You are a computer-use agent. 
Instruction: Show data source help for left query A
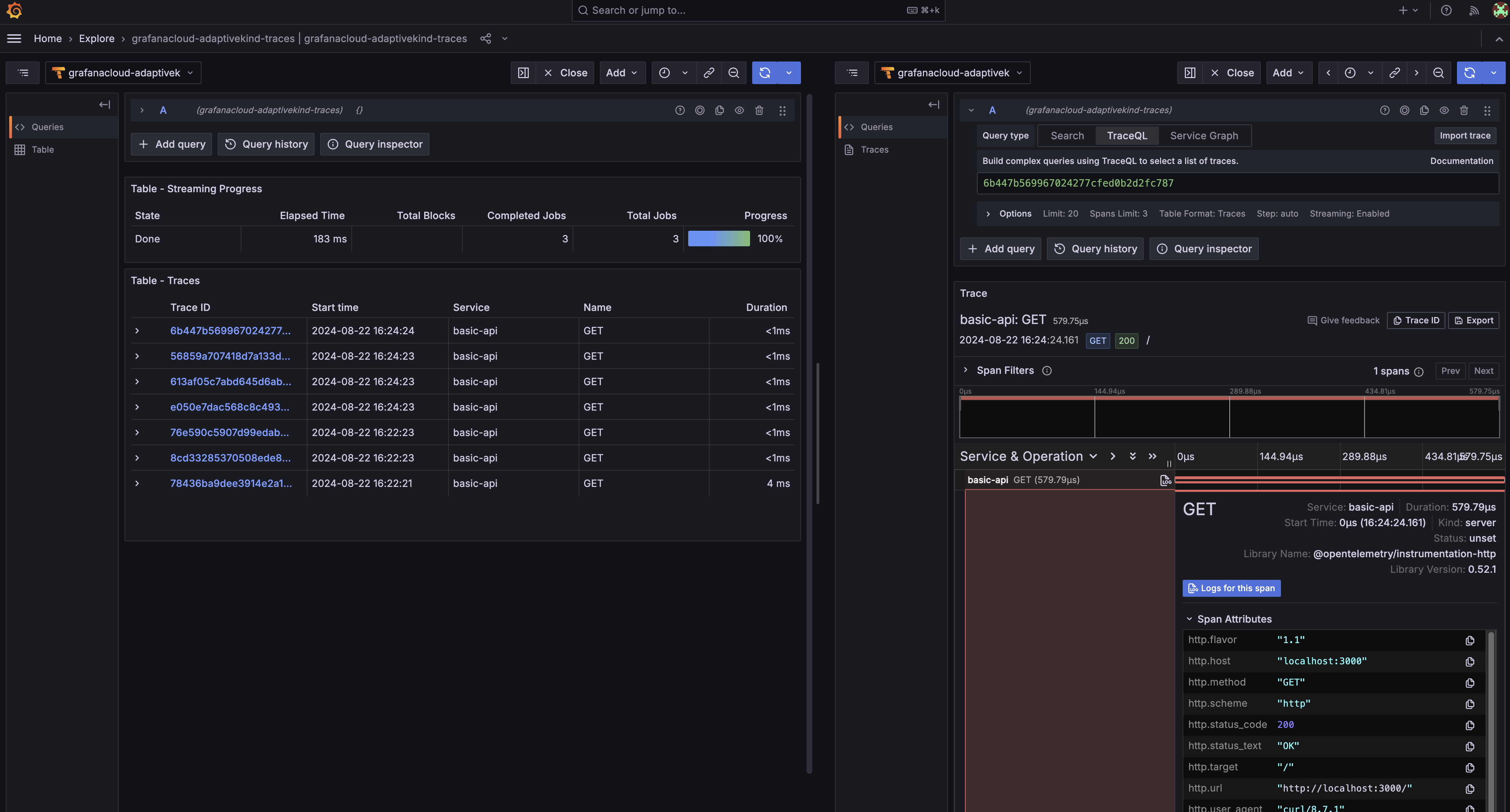(x=679, y=110)
